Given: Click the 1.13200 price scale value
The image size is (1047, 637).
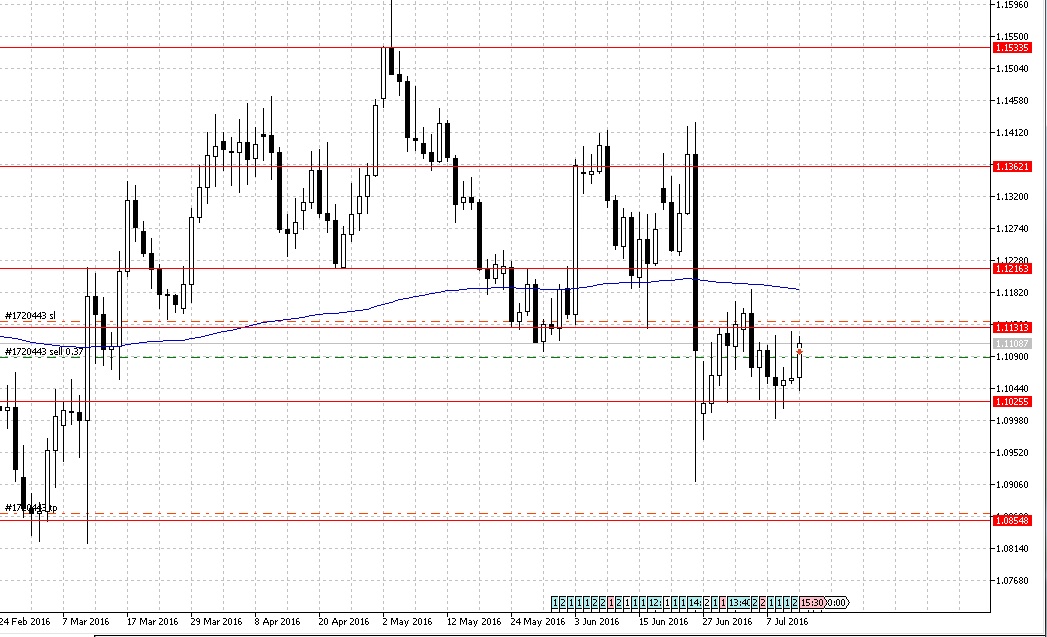Looking at the screenshot, I should tap(1012, 197).
